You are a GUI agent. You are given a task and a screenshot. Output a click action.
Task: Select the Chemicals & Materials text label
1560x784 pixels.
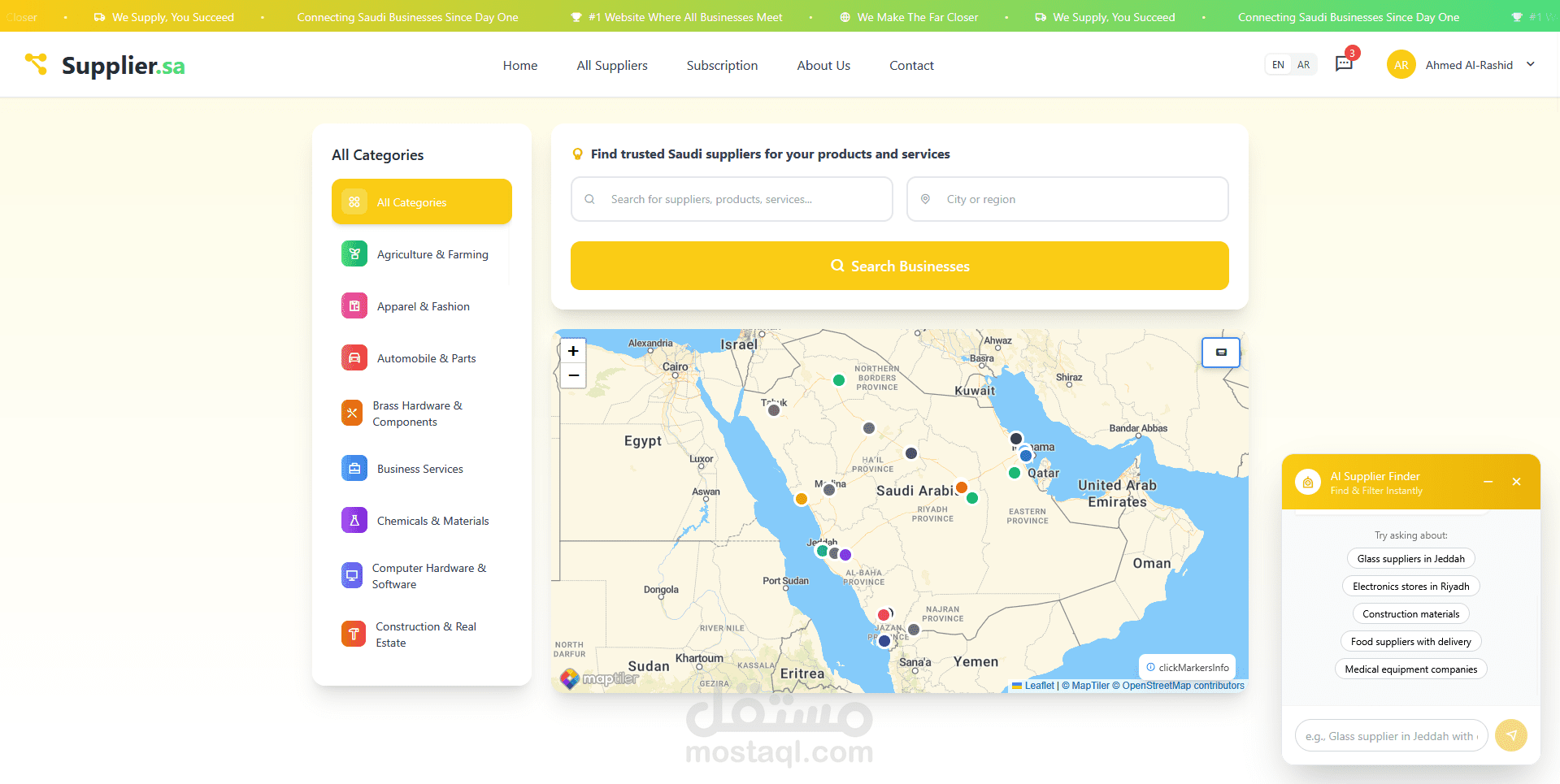[x=433, y=521]
